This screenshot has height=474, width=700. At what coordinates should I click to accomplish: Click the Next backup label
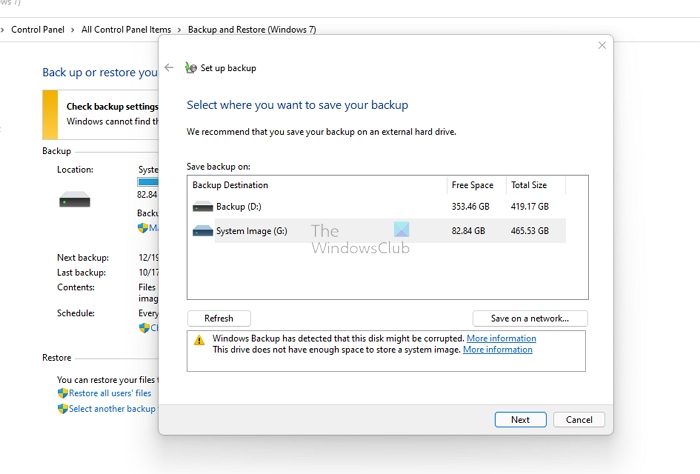coord(83,258)
